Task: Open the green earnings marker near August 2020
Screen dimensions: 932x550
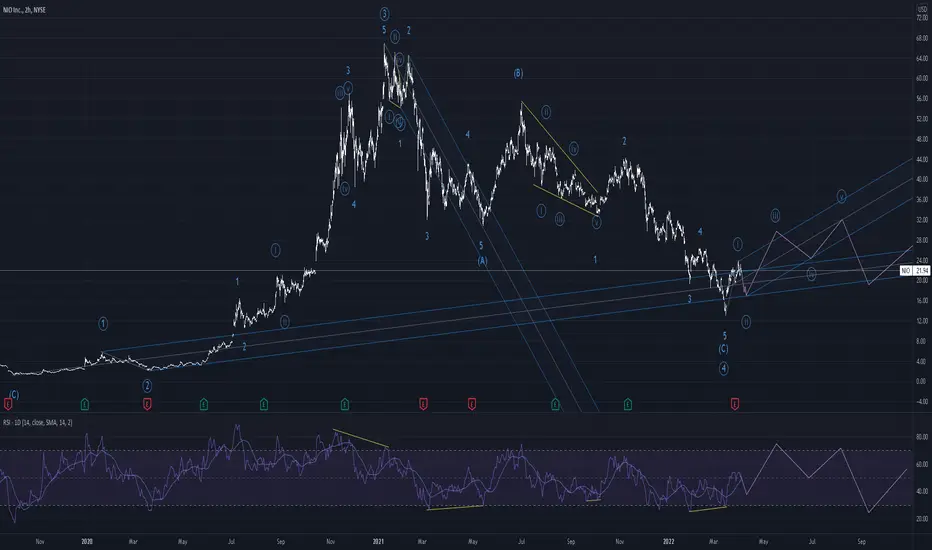Action: (264, 404)
